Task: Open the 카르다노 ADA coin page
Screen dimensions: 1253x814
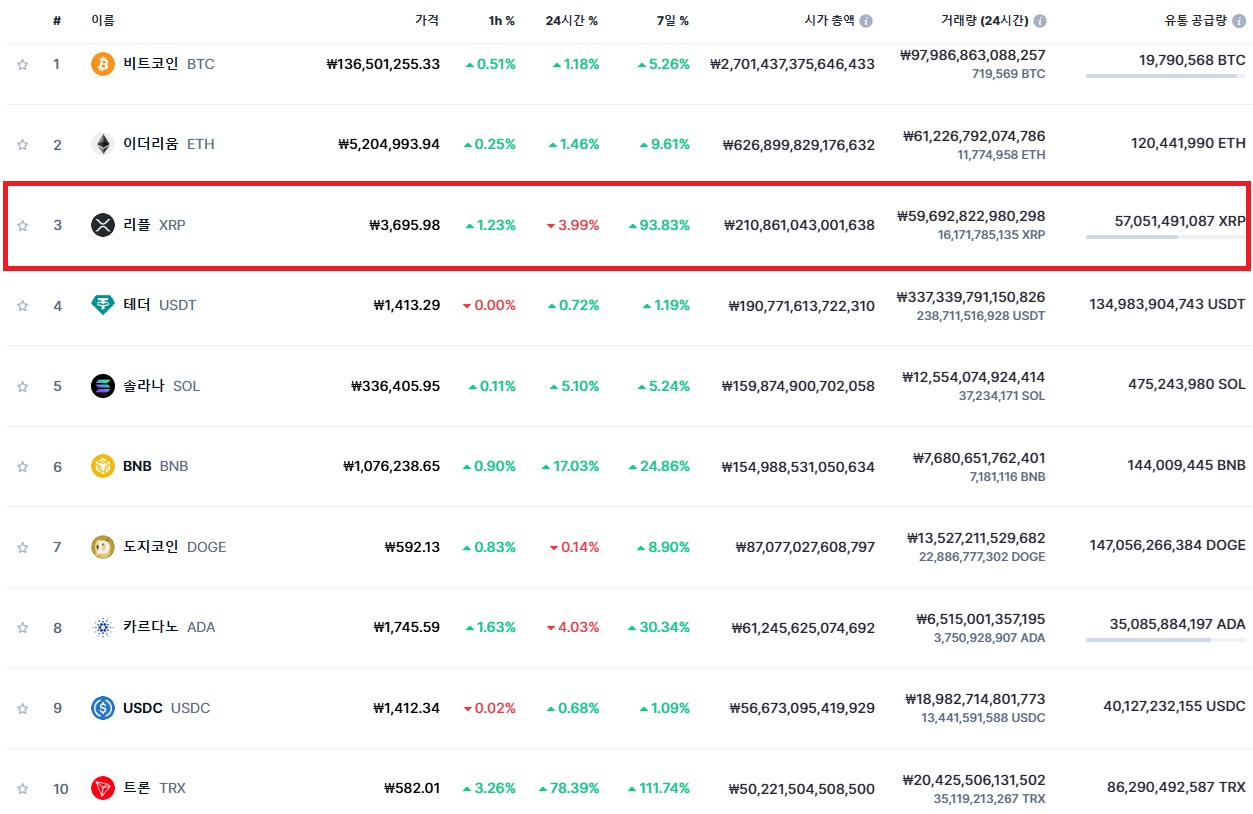Action: point(169,627)
